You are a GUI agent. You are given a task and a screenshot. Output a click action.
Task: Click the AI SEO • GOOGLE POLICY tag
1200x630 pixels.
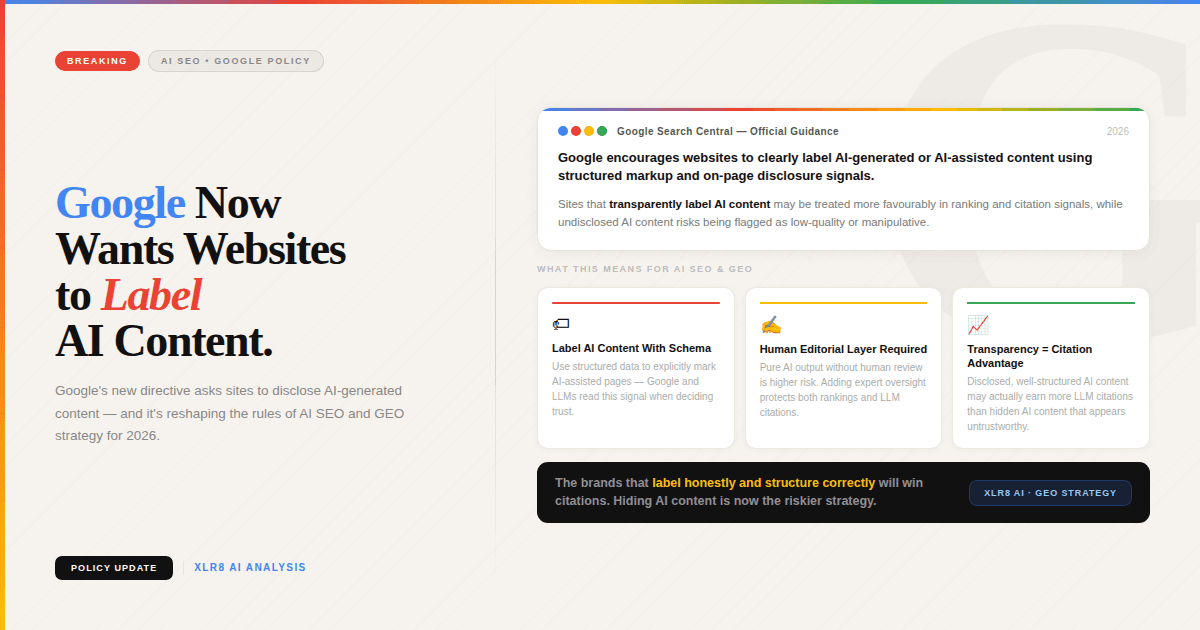236,61
